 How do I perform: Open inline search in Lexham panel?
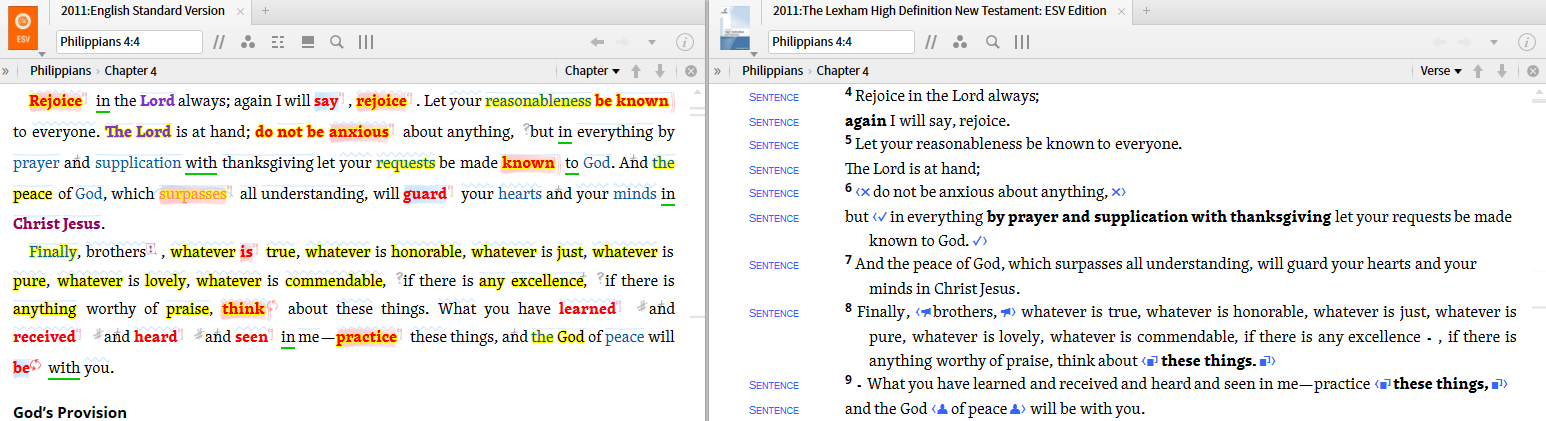pos(992,42)
